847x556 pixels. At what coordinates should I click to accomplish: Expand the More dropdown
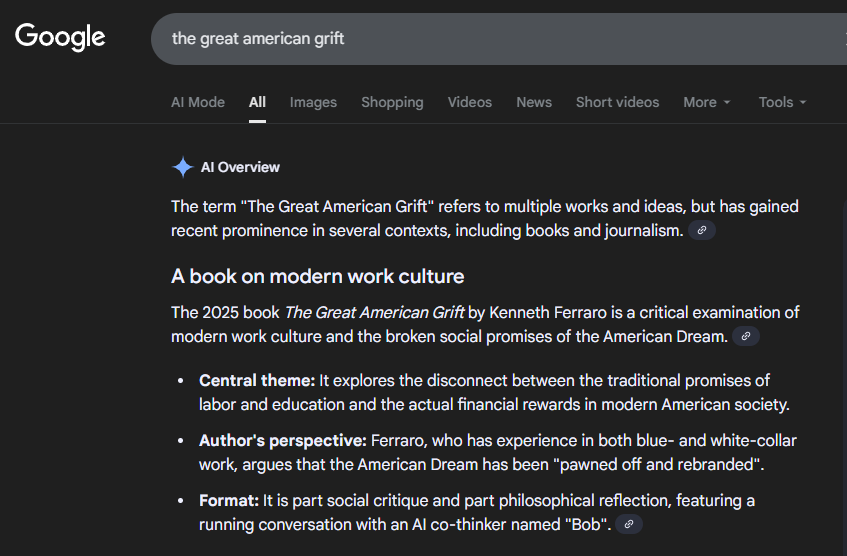point(707,102)
